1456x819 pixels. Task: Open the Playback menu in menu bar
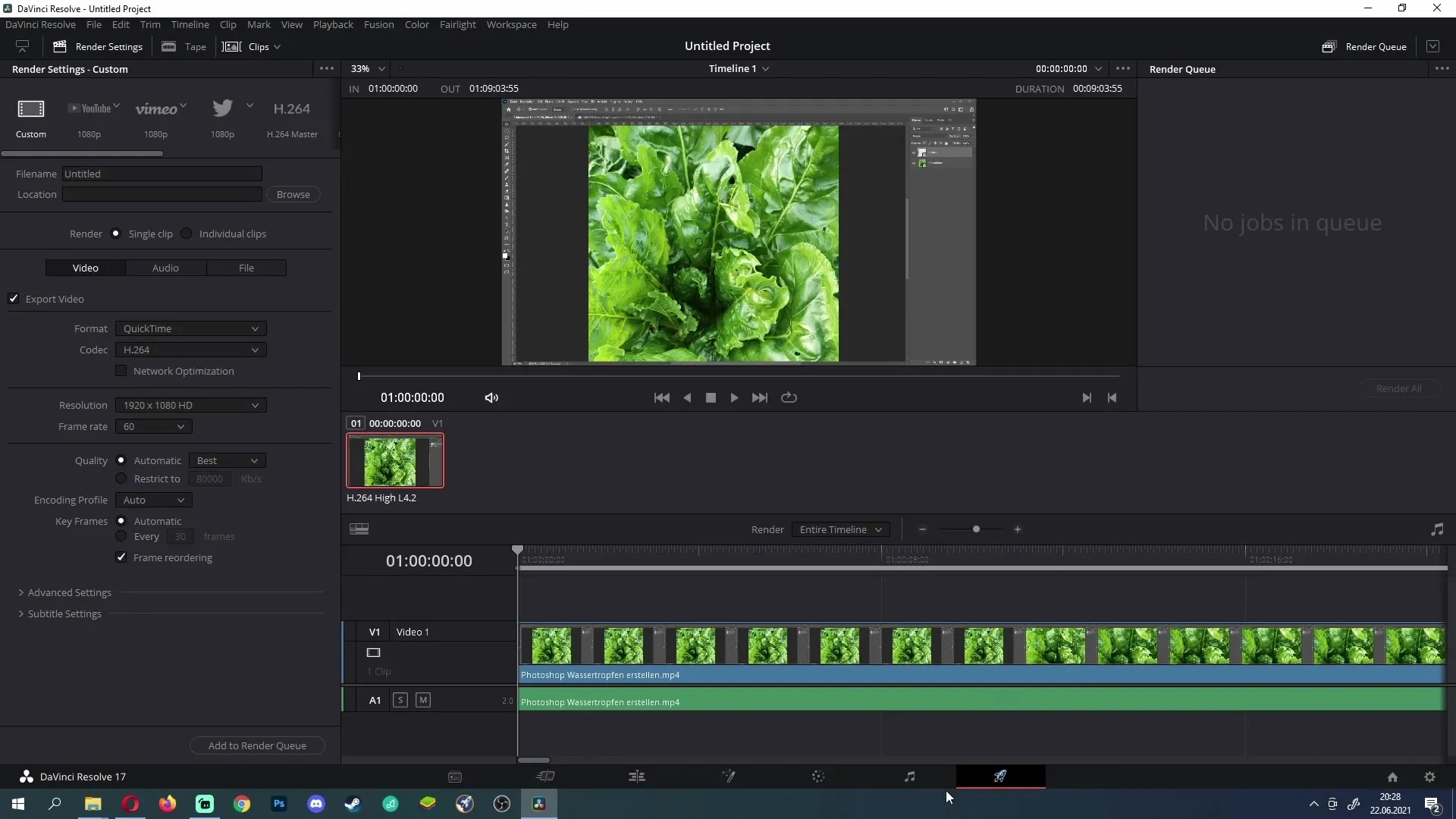point(333,24)
